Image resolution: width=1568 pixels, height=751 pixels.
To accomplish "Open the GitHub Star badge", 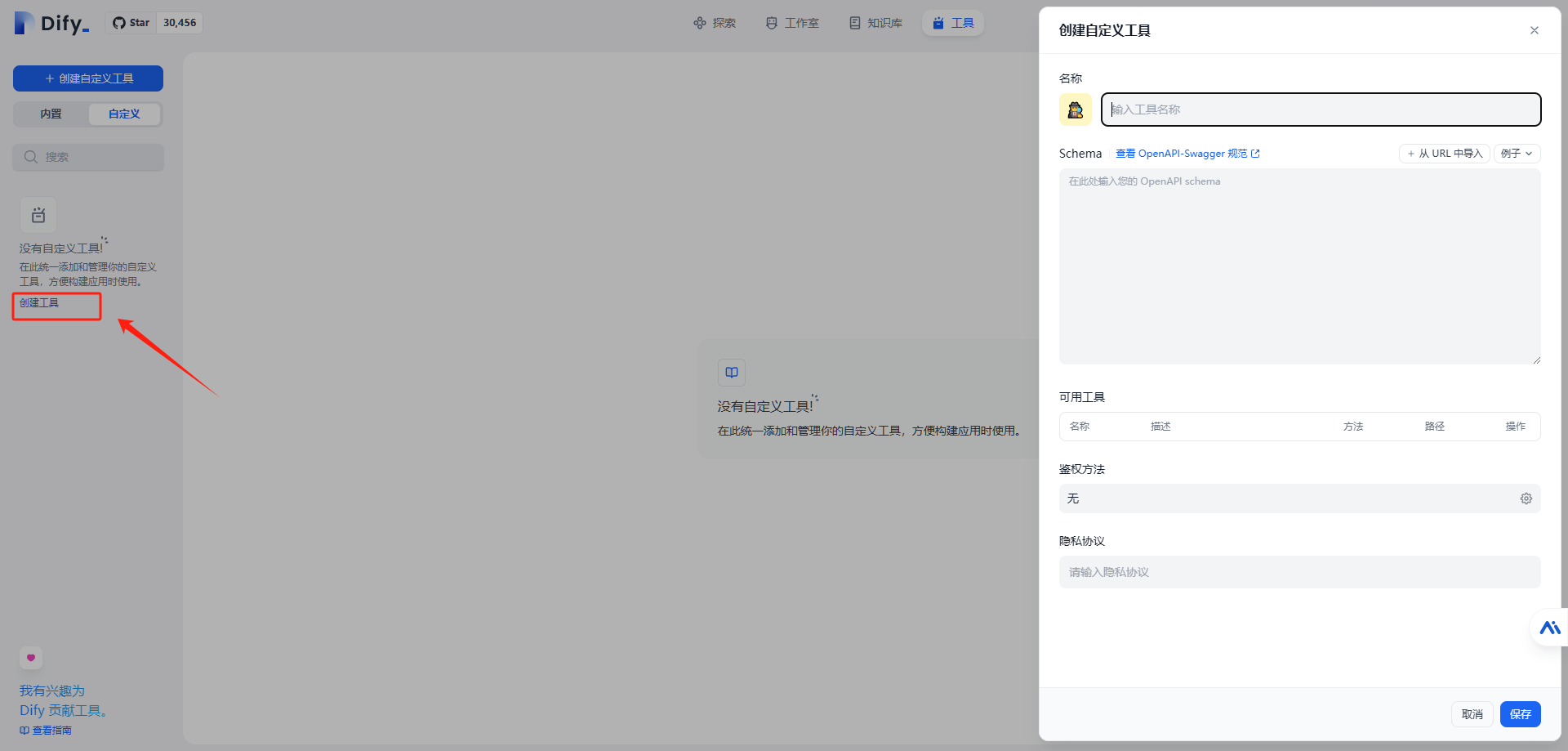I will tap(154, 23).
